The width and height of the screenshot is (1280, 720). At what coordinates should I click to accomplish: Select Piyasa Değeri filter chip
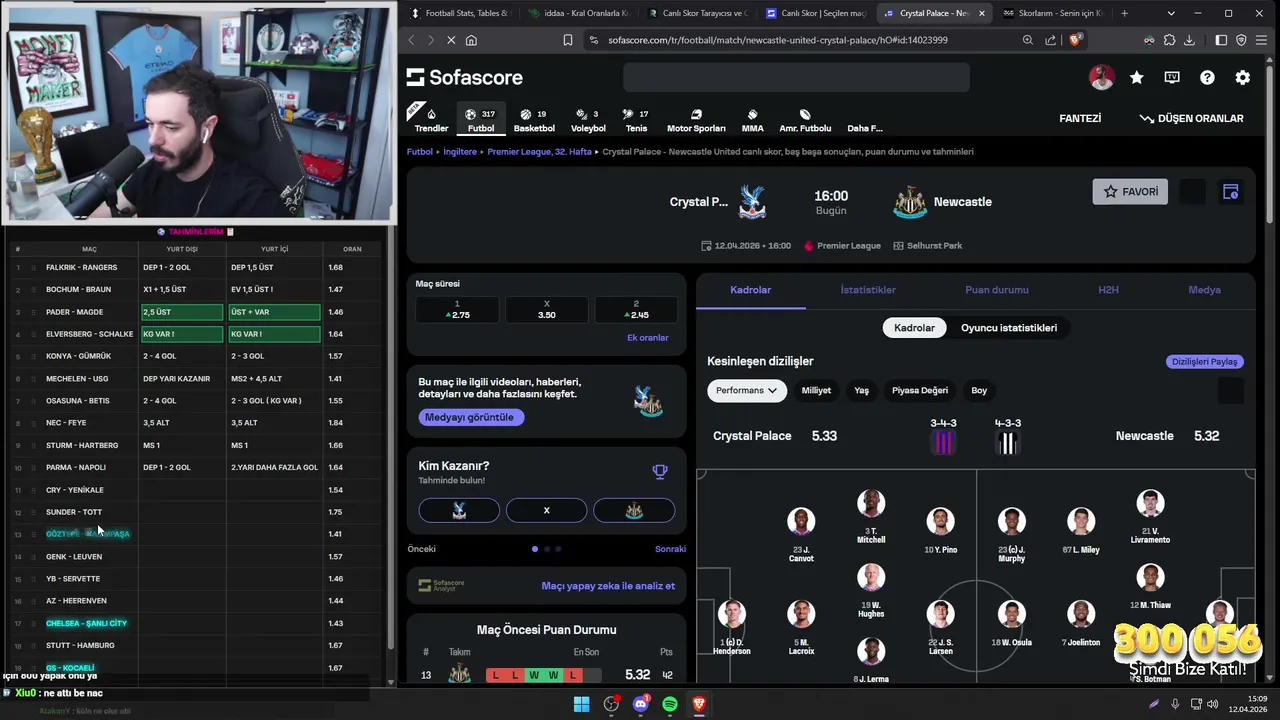[920, 391]
